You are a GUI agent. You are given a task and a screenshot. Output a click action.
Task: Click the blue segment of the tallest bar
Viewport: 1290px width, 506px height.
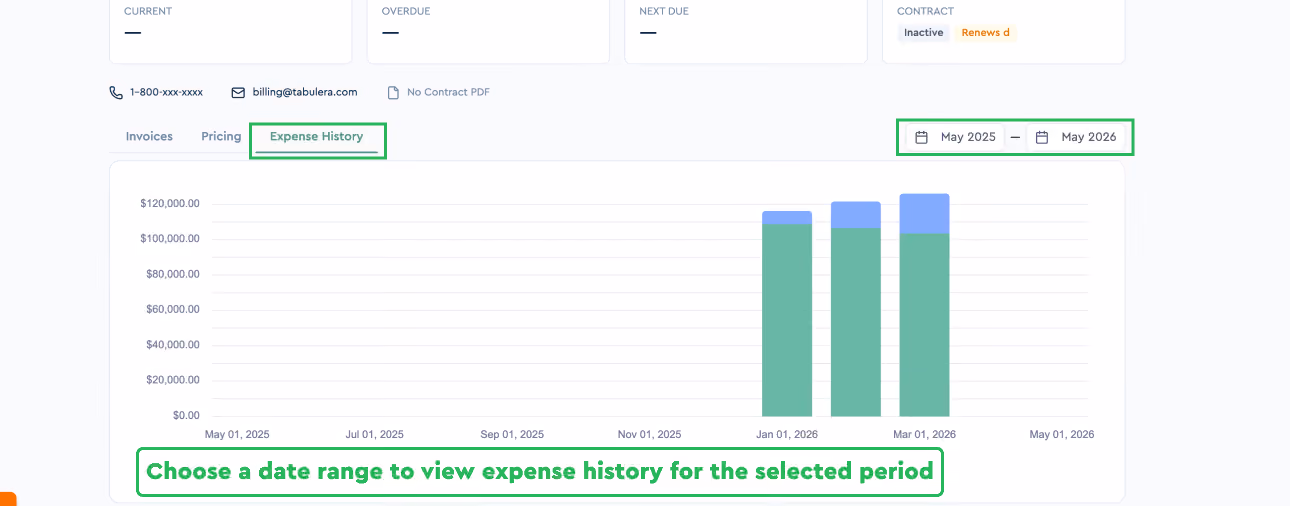pos(924,214)
